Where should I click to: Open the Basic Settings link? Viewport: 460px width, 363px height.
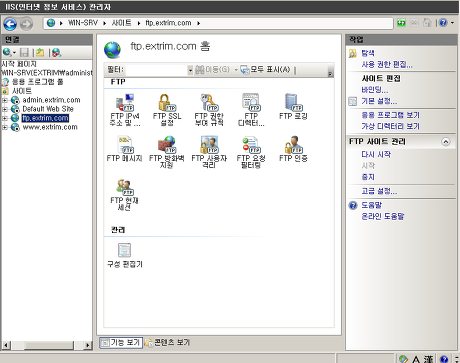[x=379, y=101]
